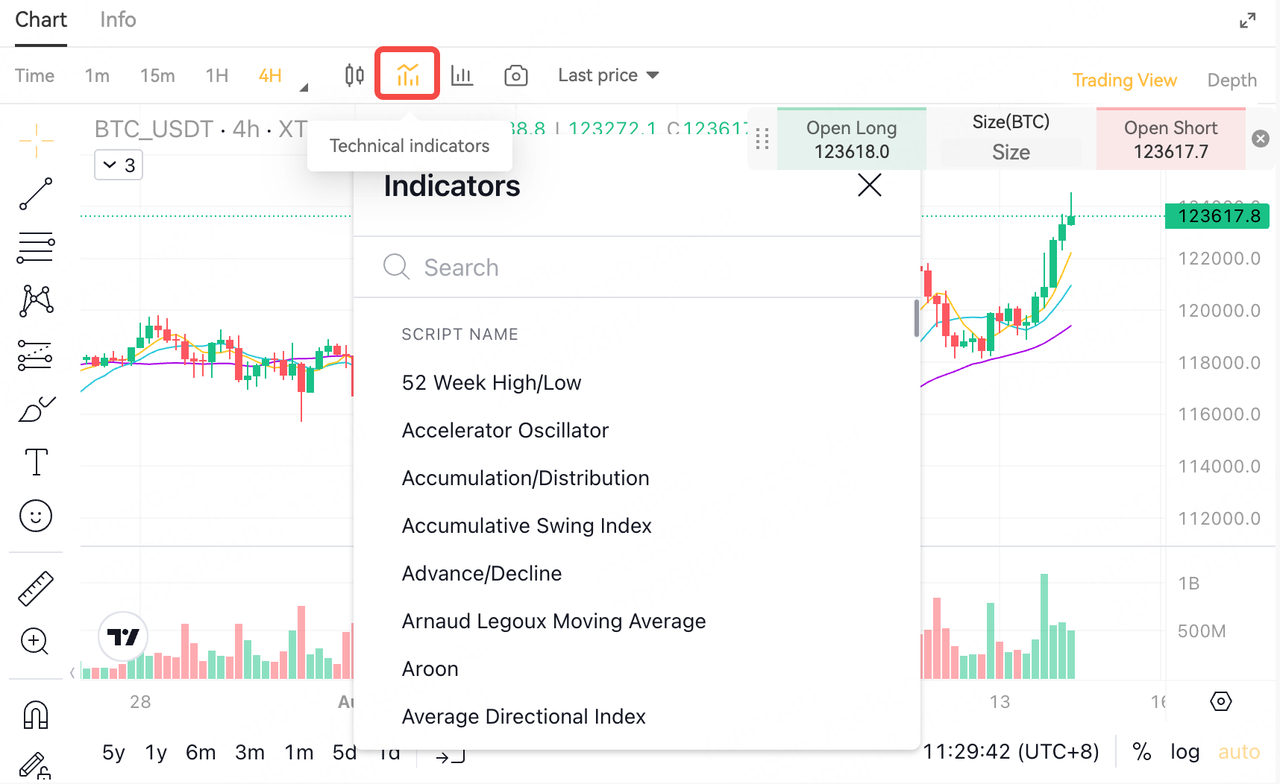Select the brush drawing tool
Image resolution: width=1280 pixels, height=784 pixels.
(x=35, y=408)
